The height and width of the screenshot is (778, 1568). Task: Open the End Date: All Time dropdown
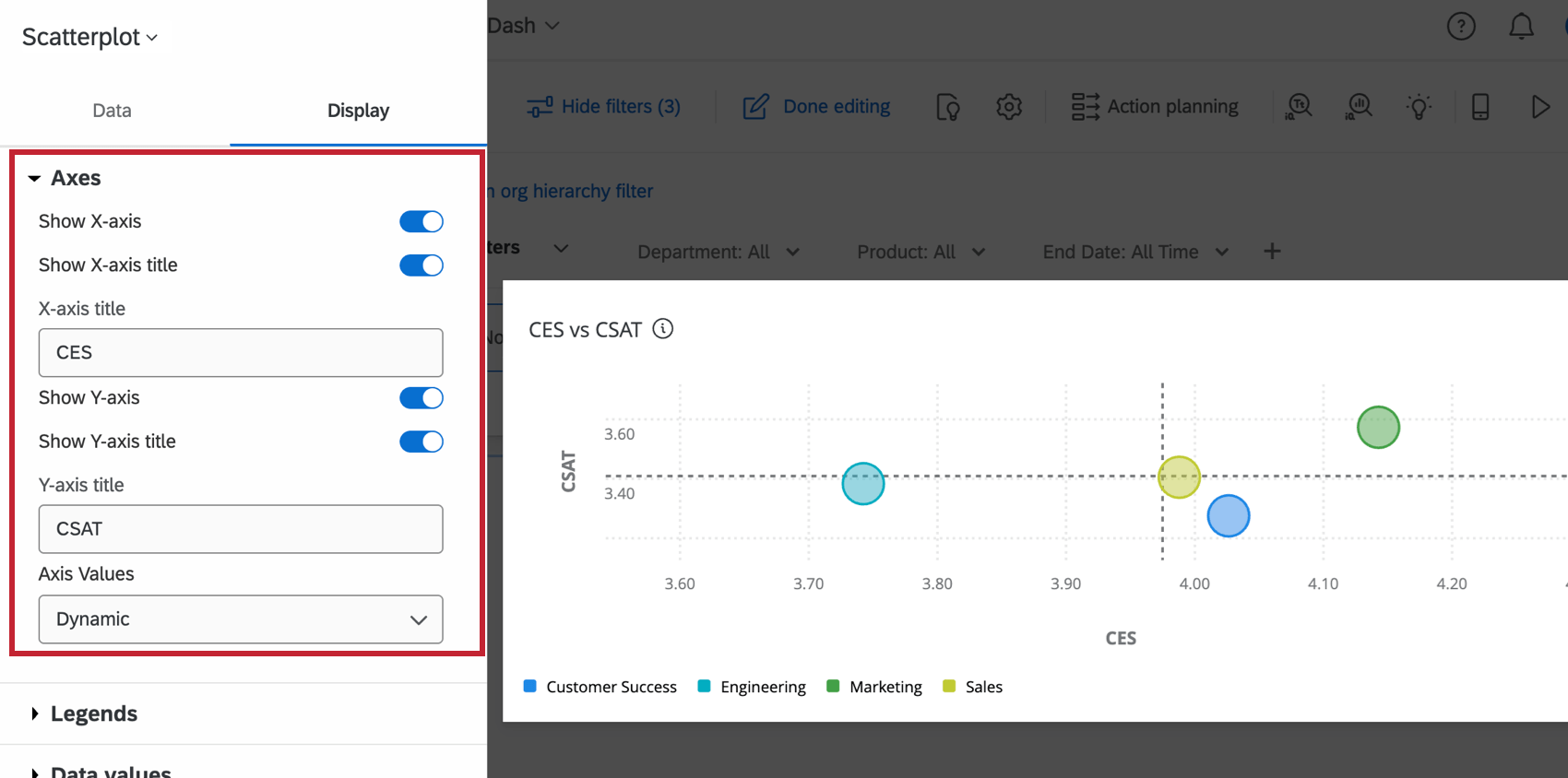(x=1135, y=252)
